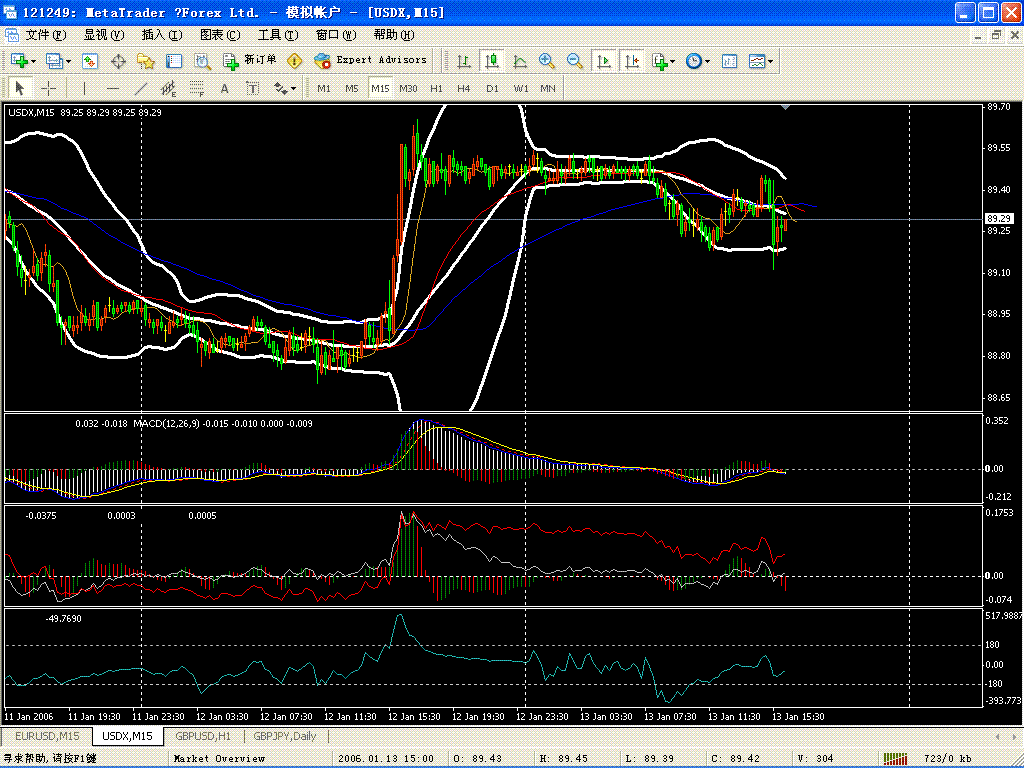Open the GBPJPY,Daily chart tab
This screenshot has width=1025, height=768.
coord(284,736)
